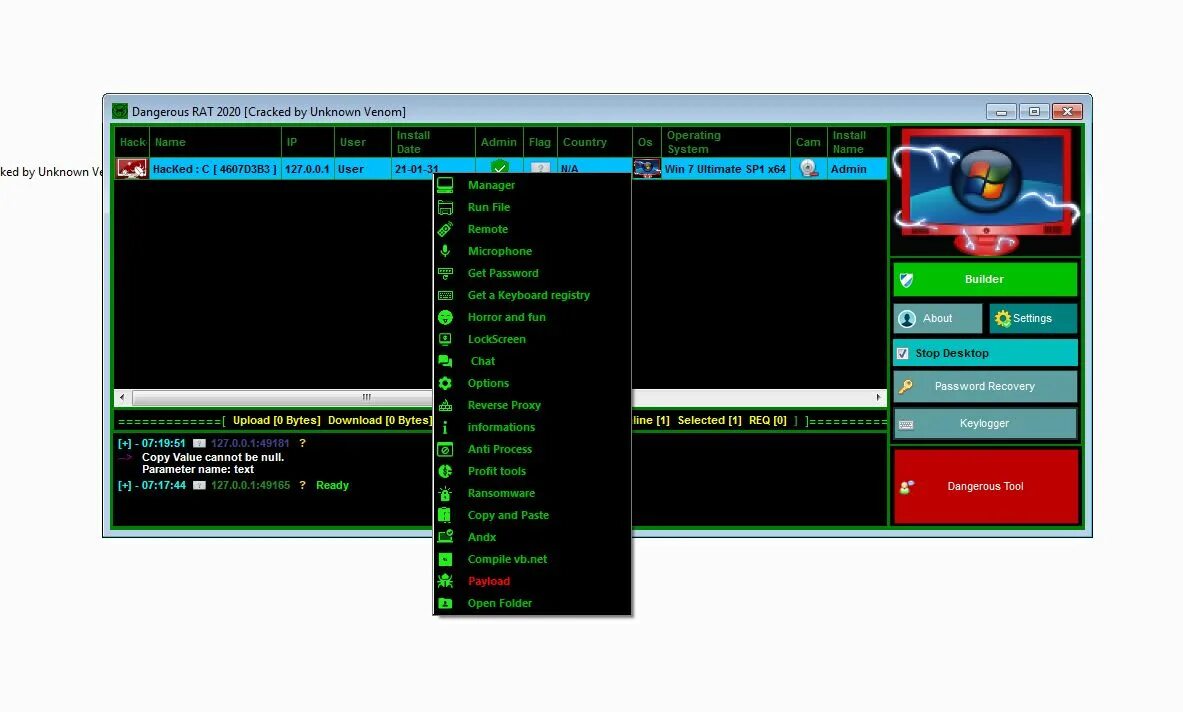1183x712 pixels.
Task: Click the red hack icon in client row
Action: pyautogui.click(x=131, y=169)
